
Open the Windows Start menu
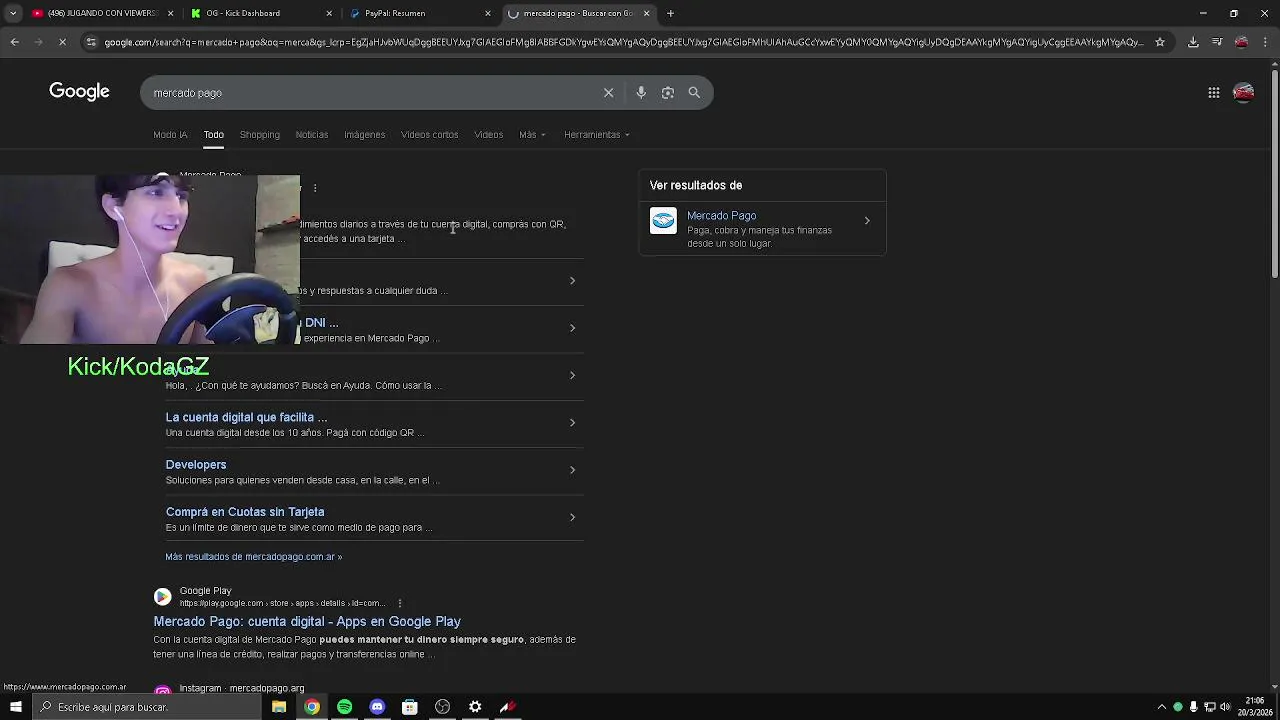(x=15, y=707)
